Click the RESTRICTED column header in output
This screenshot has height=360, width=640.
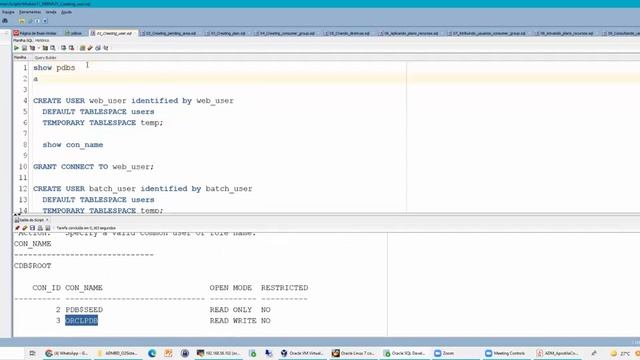[x=284, y=288]
